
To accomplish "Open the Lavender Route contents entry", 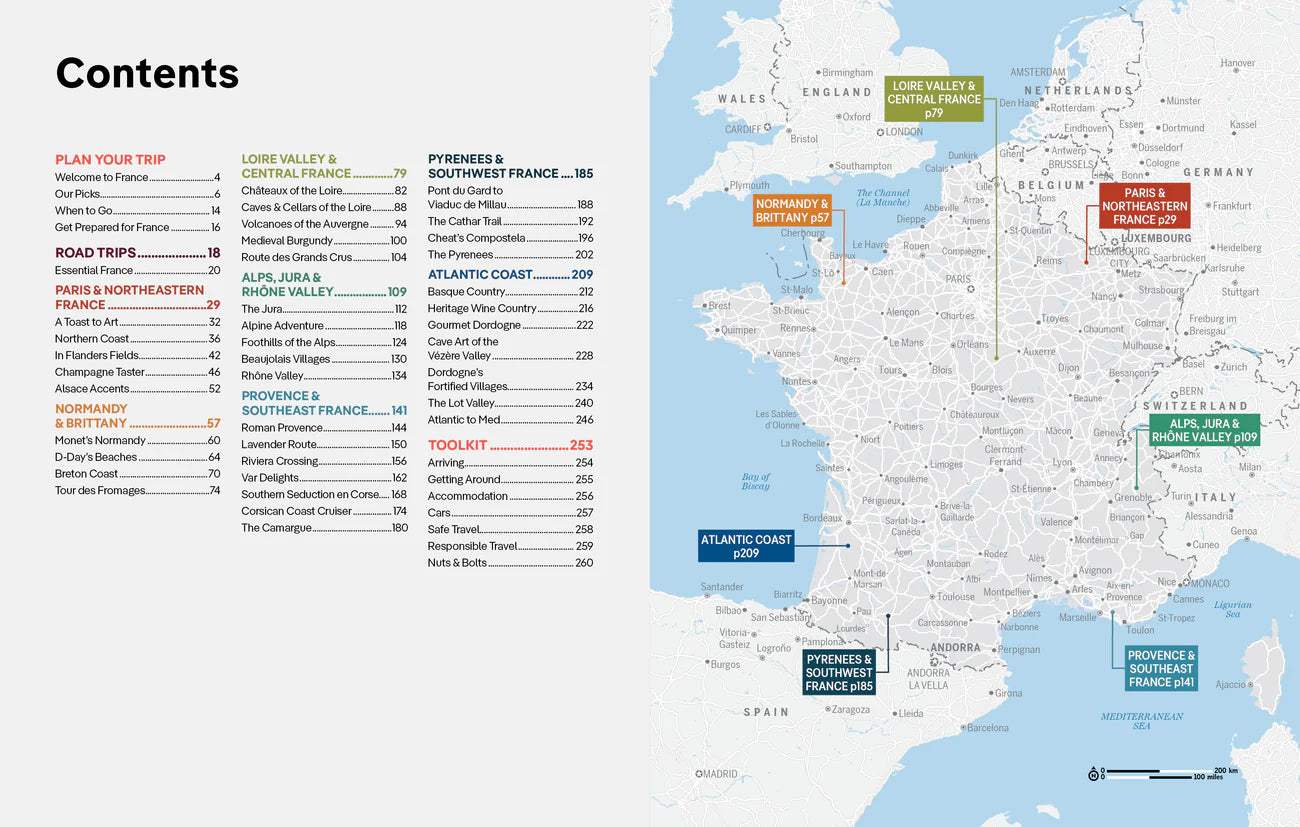I will click(323, 444).
